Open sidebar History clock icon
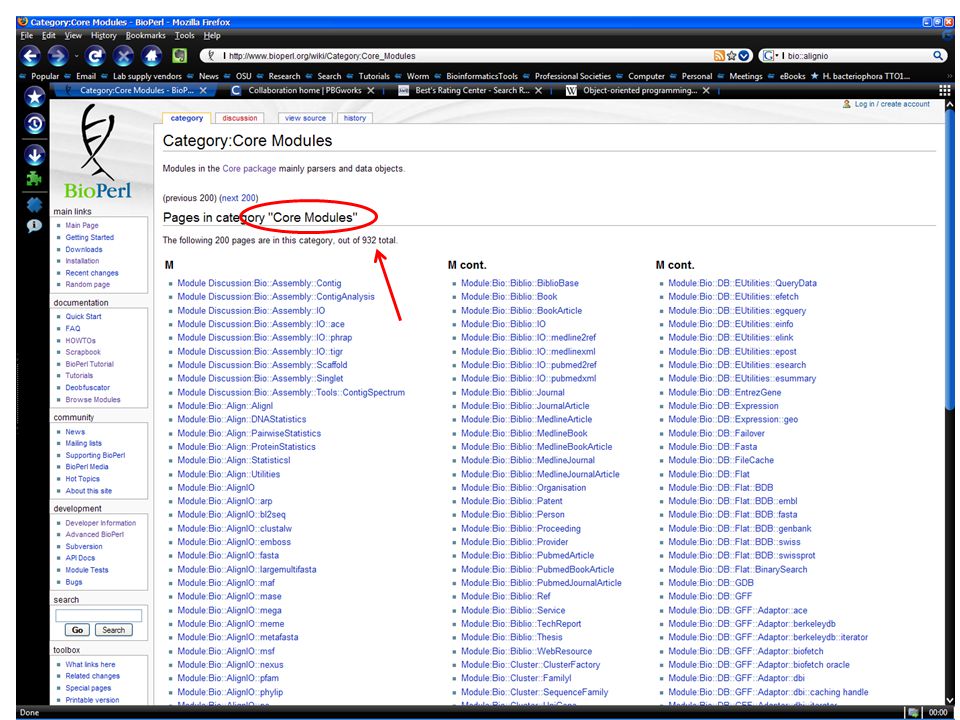 [x=35, y=124]
